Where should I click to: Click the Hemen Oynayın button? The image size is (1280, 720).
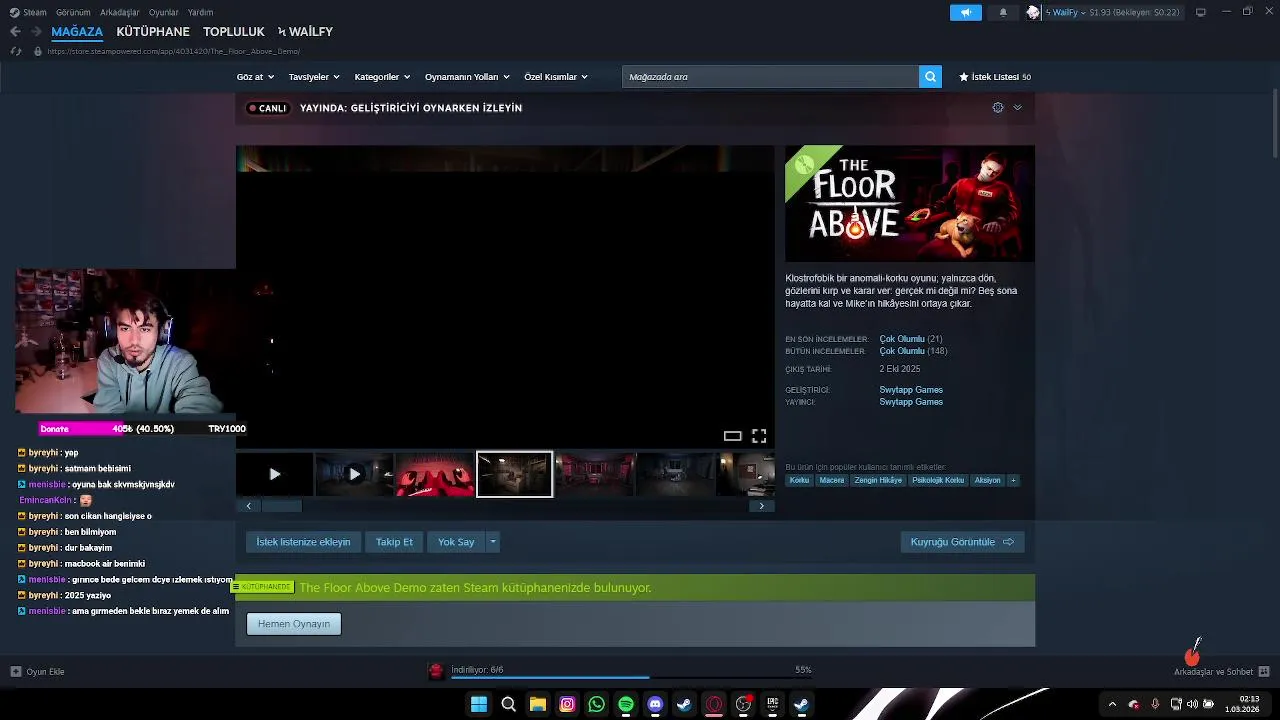(294, 624)
